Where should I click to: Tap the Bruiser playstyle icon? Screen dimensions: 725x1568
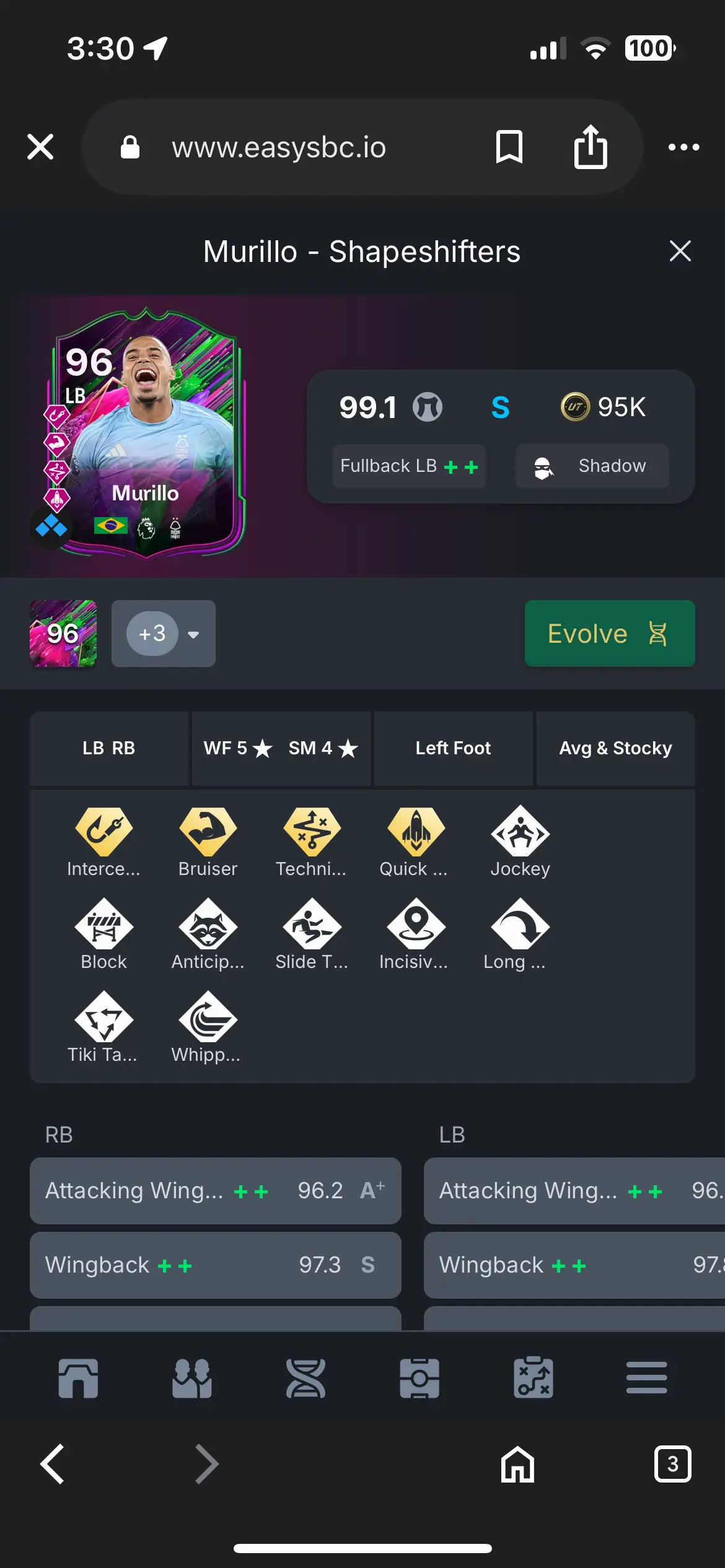pos(208,832)
